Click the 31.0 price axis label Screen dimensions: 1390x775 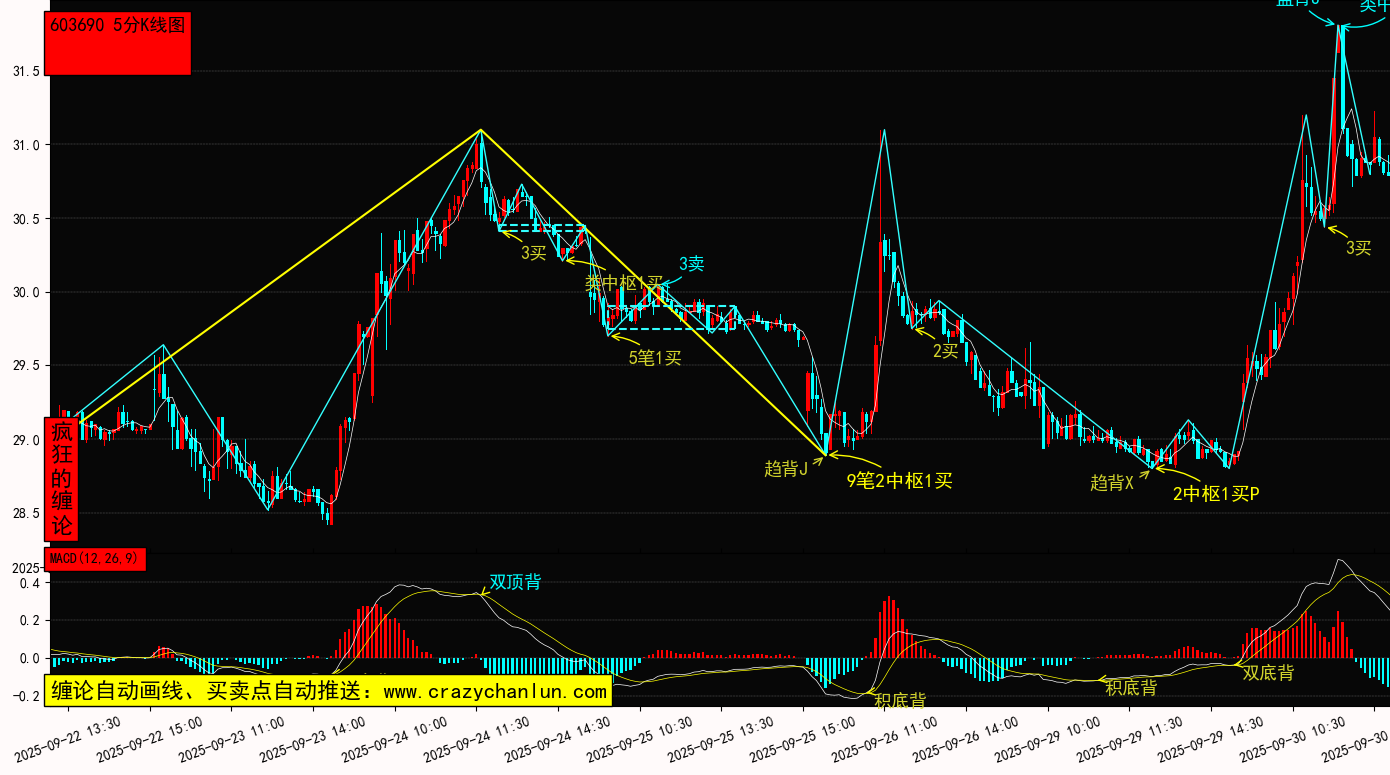26,145
